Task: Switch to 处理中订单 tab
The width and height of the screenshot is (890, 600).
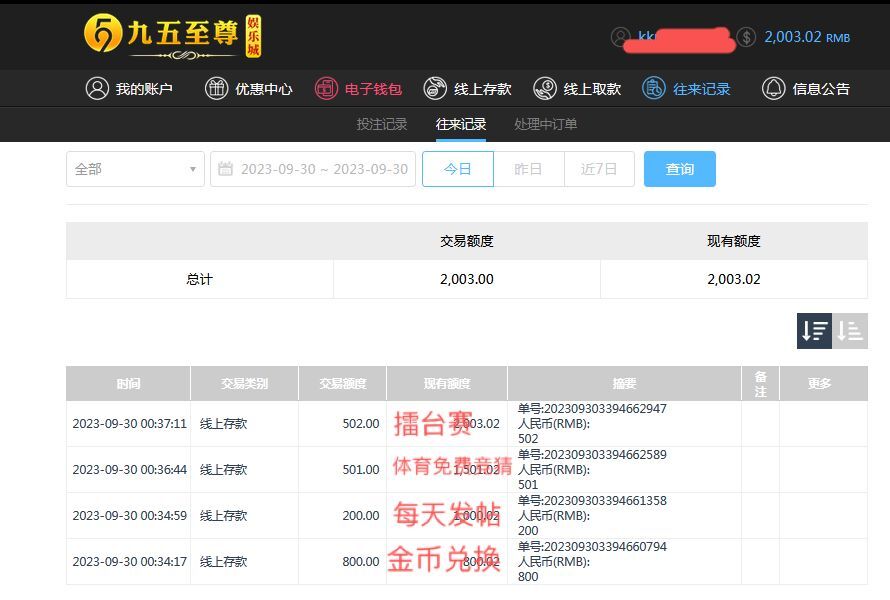Action: 546,124
